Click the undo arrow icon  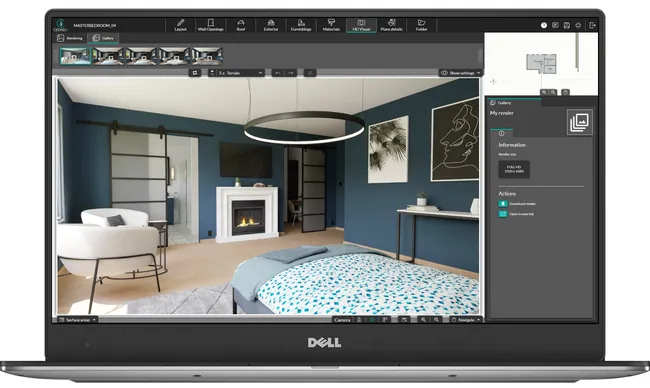(278, 73)
